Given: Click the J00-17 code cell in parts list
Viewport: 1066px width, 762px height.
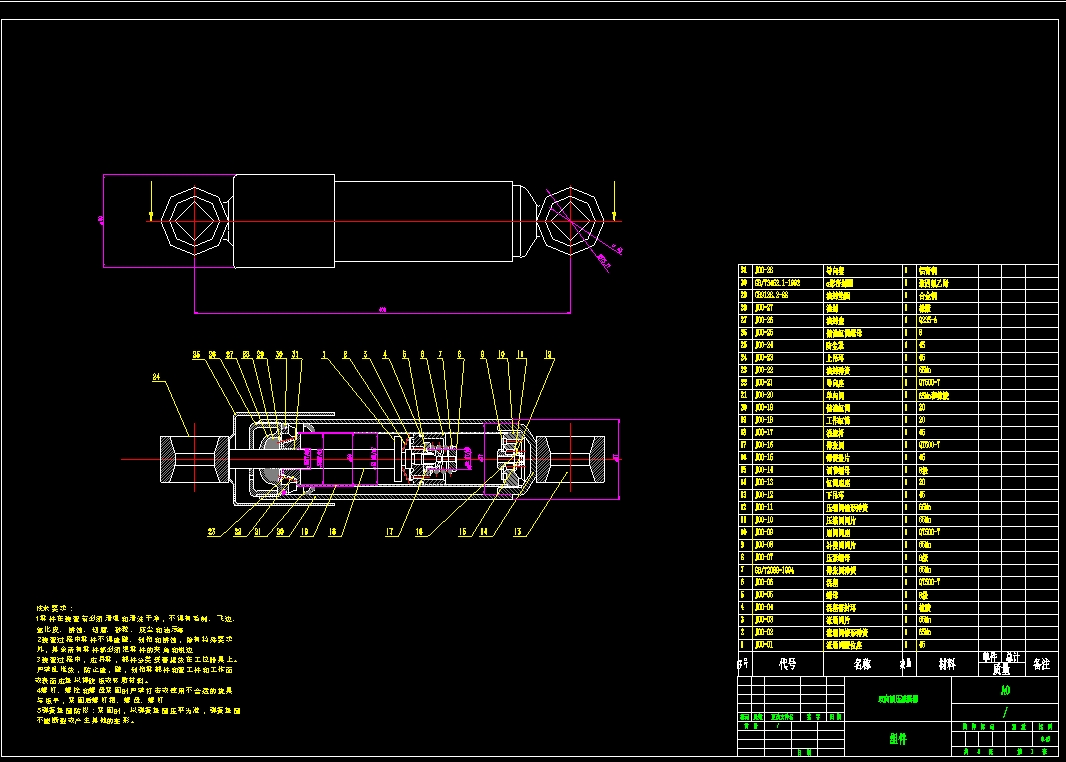Looking at the screenshot, I should (x=763, y=432).
